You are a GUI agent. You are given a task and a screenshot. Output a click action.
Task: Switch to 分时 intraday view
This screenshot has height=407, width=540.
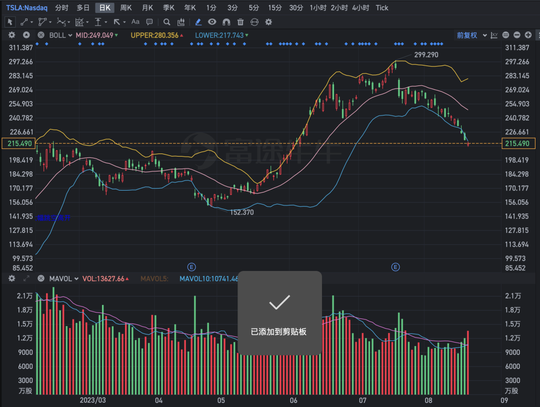point(62,8)
